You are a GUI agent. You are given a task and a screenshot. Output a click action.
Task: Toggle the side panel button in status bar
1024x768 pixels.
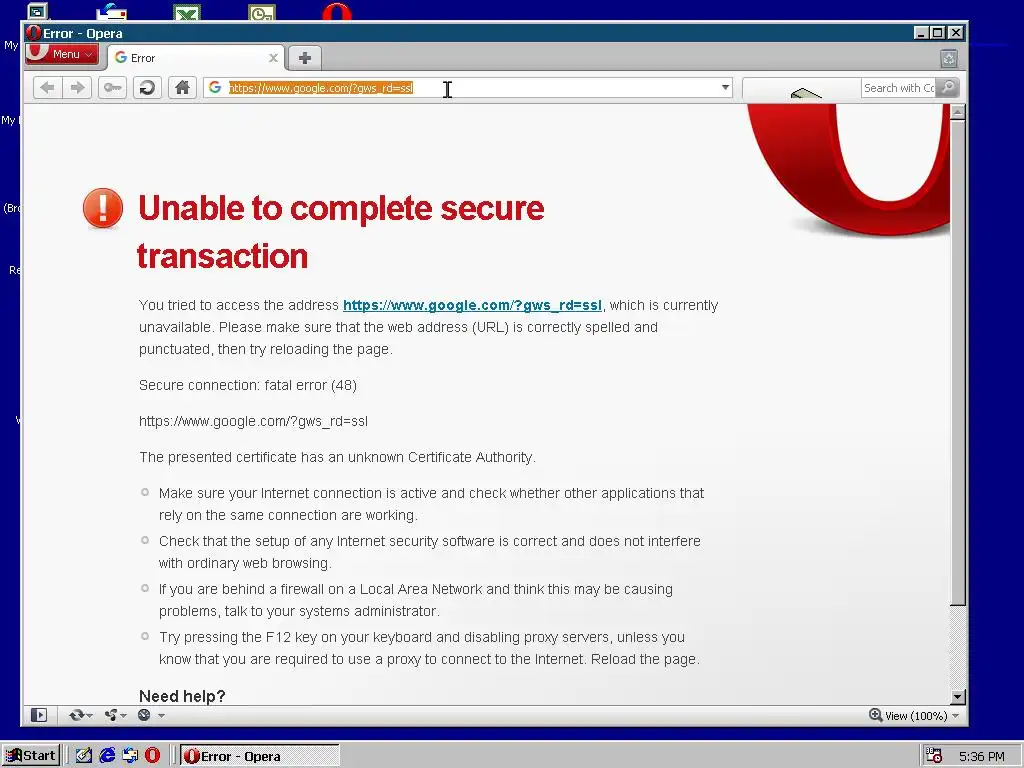click(39, 715)
